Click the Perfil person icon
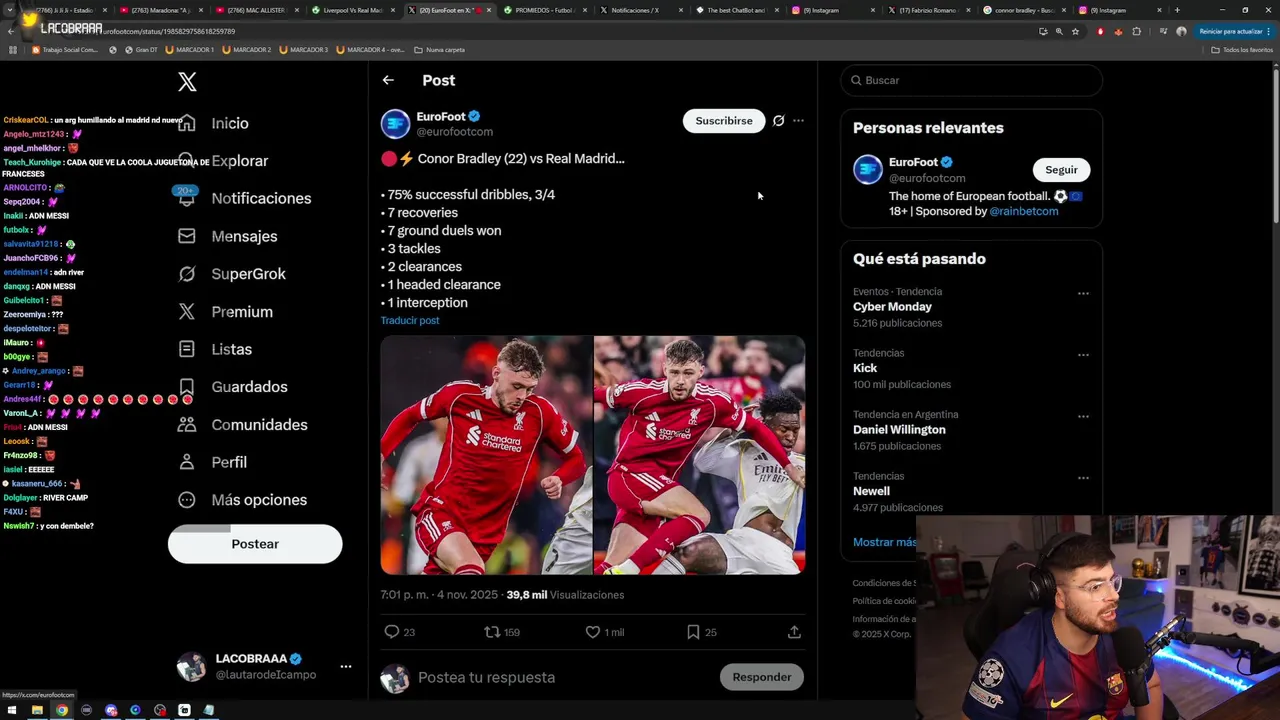This screenshot has height=720, width=1280. click(x=187, y=462)
